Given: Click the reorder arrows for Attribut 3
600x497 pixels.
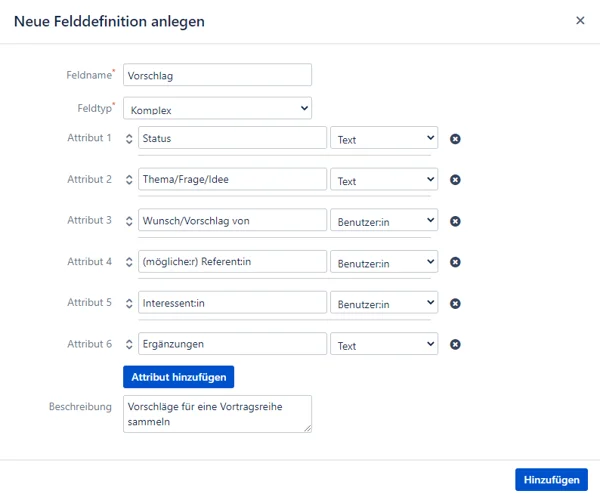Looking at the screenshot, I should [x=129, y=221].
